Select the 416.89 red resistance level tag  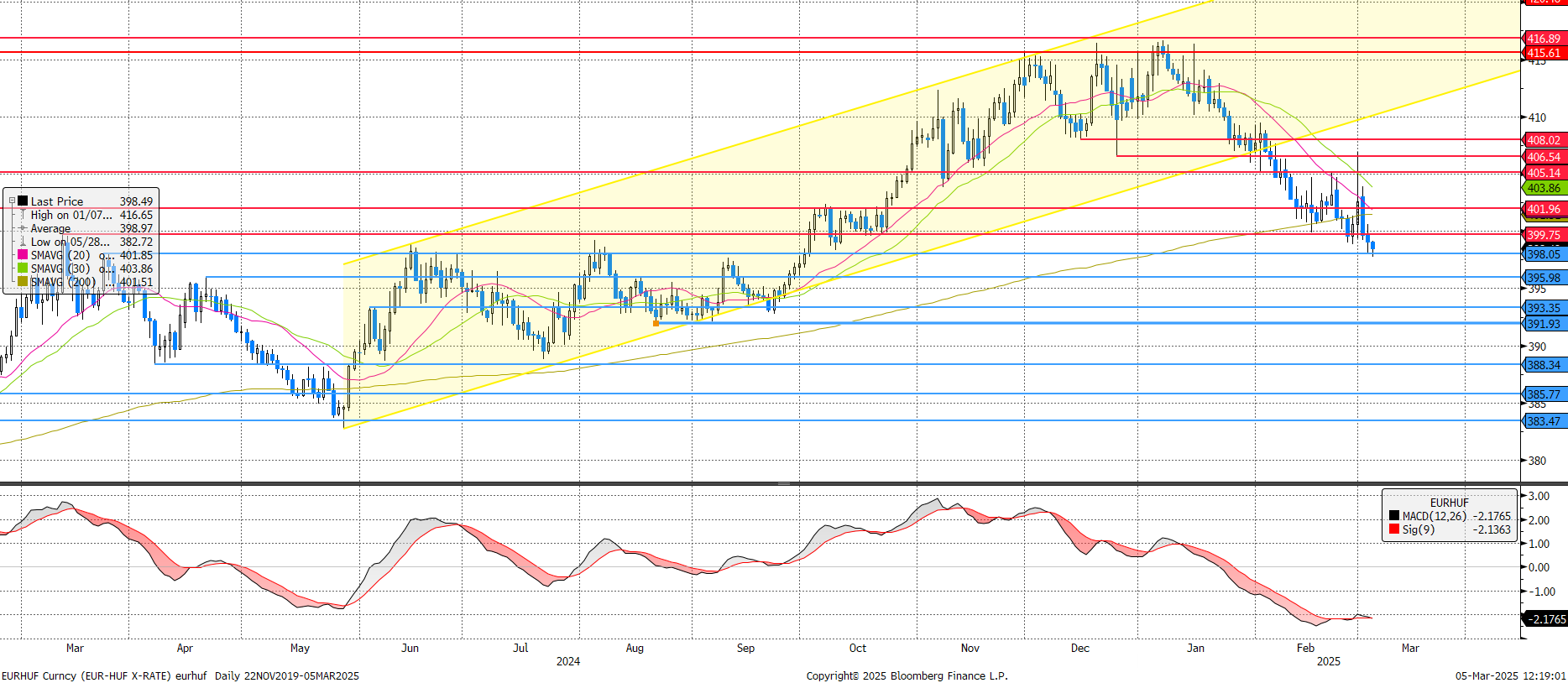pos(1544,39)
